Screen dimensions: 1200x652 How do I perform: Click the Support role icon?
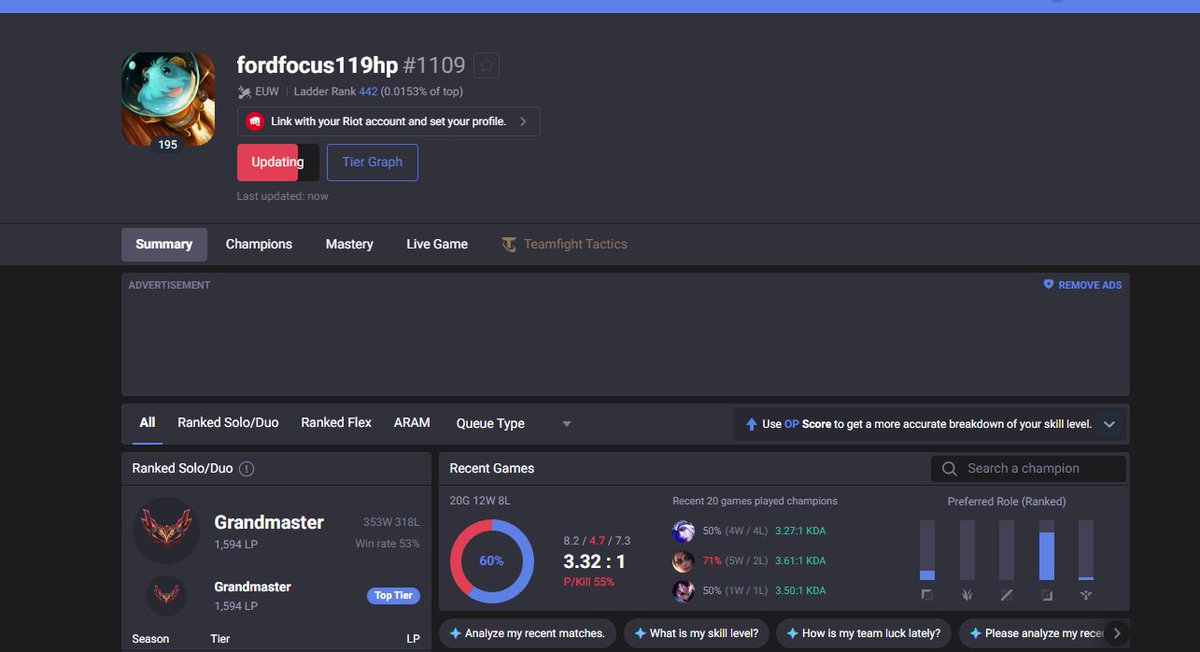(x=1086, y=595)
